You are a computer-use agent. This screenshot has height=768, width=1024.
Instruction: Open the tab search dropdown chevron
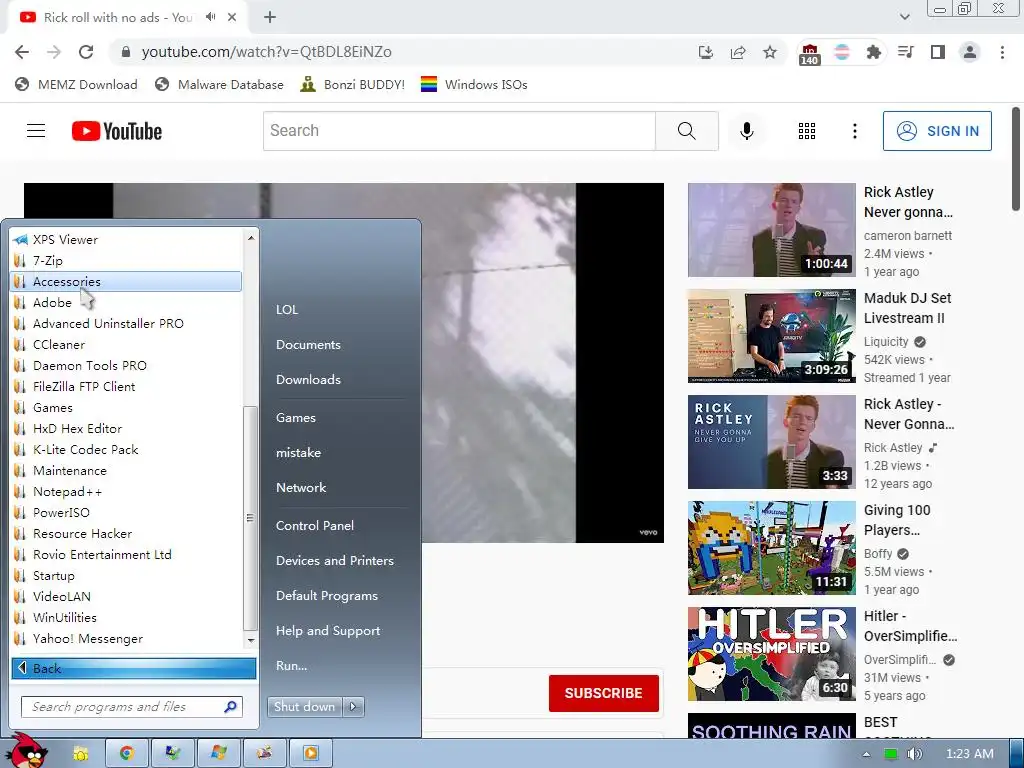904,17
